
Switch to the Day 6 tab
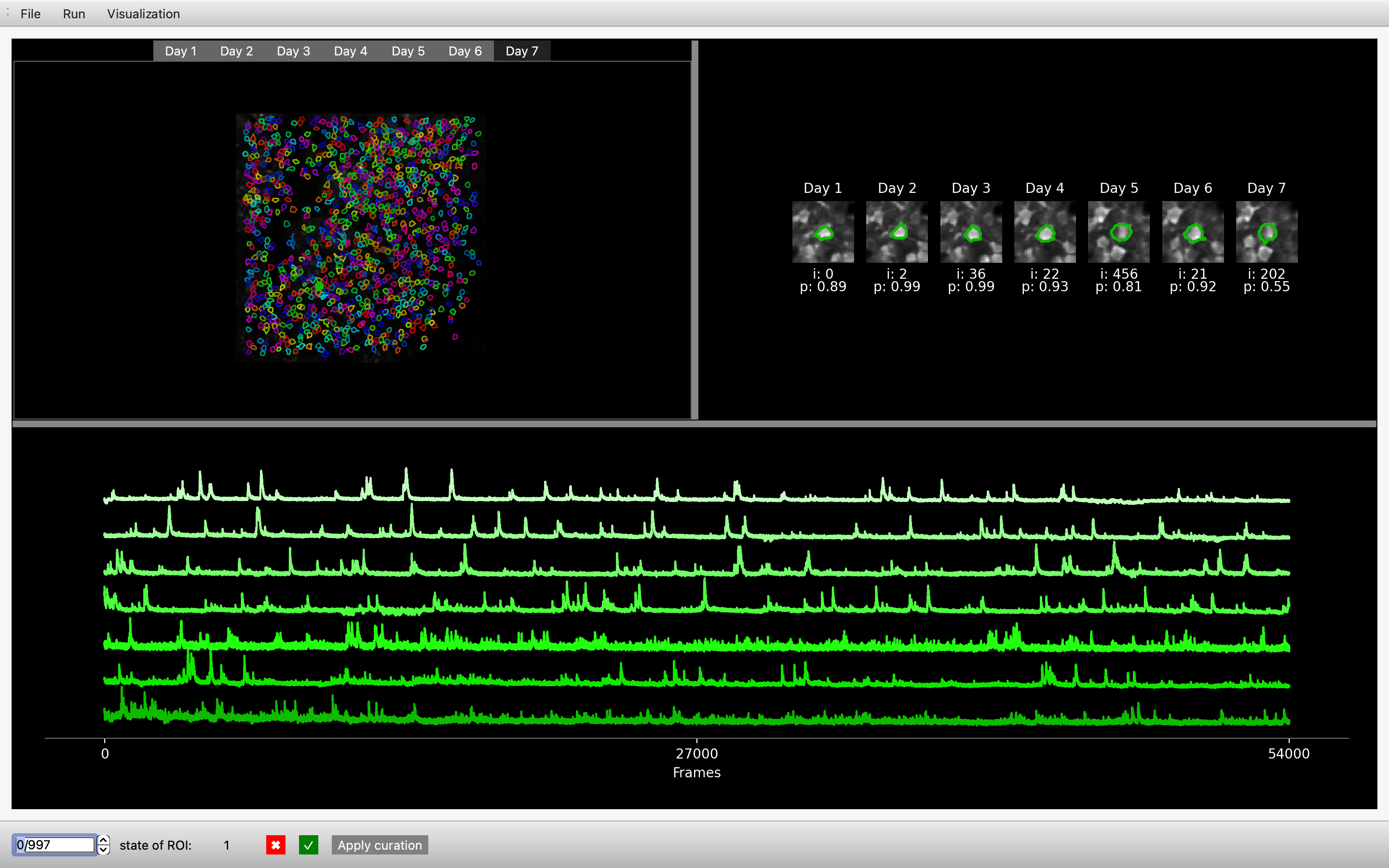(x=465, y=51)
